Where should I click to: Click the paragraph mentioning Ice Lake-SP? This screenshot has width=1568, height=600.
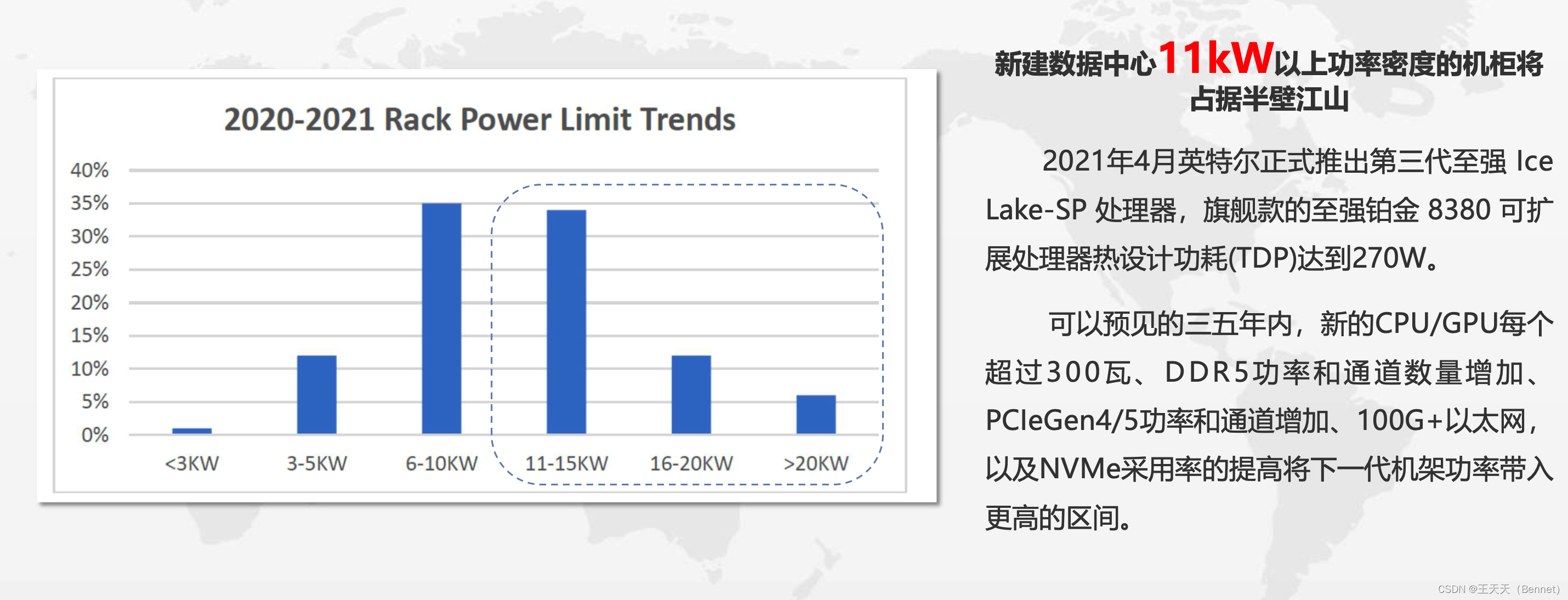tap(1269, 210)
